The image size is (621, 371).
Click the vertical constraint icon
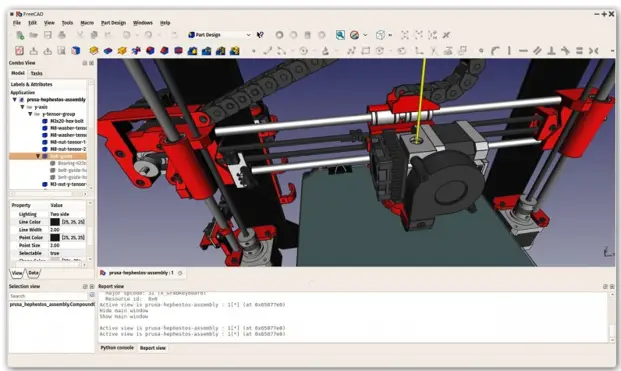click(x=509, y=51)
